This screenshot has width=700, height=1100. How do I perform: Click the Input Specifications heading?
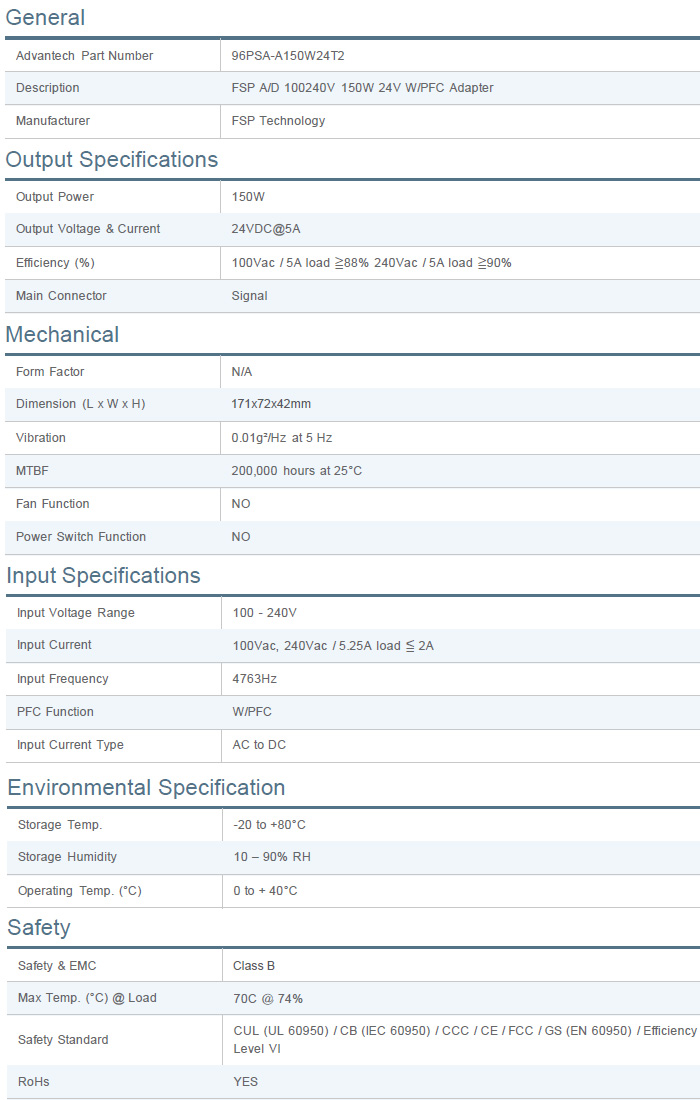tap(103, 576)
